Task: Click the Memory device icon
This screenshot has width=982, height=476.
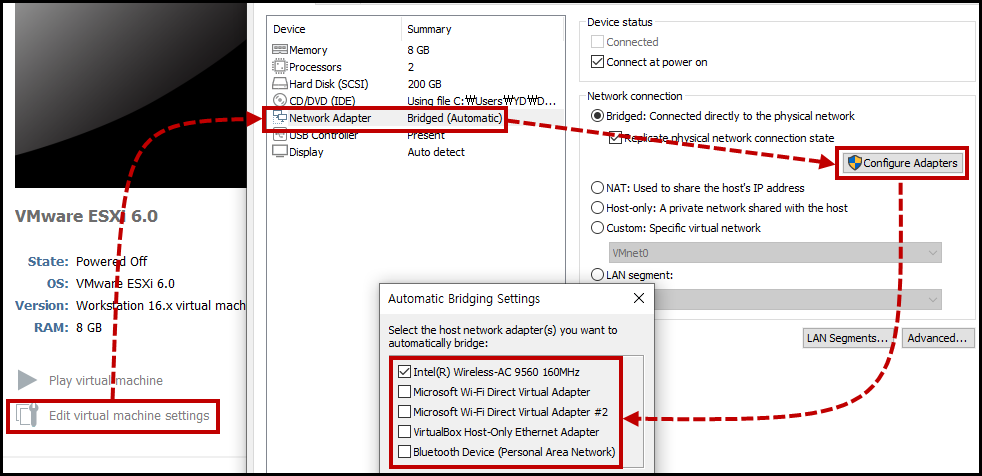Action: 280,50
